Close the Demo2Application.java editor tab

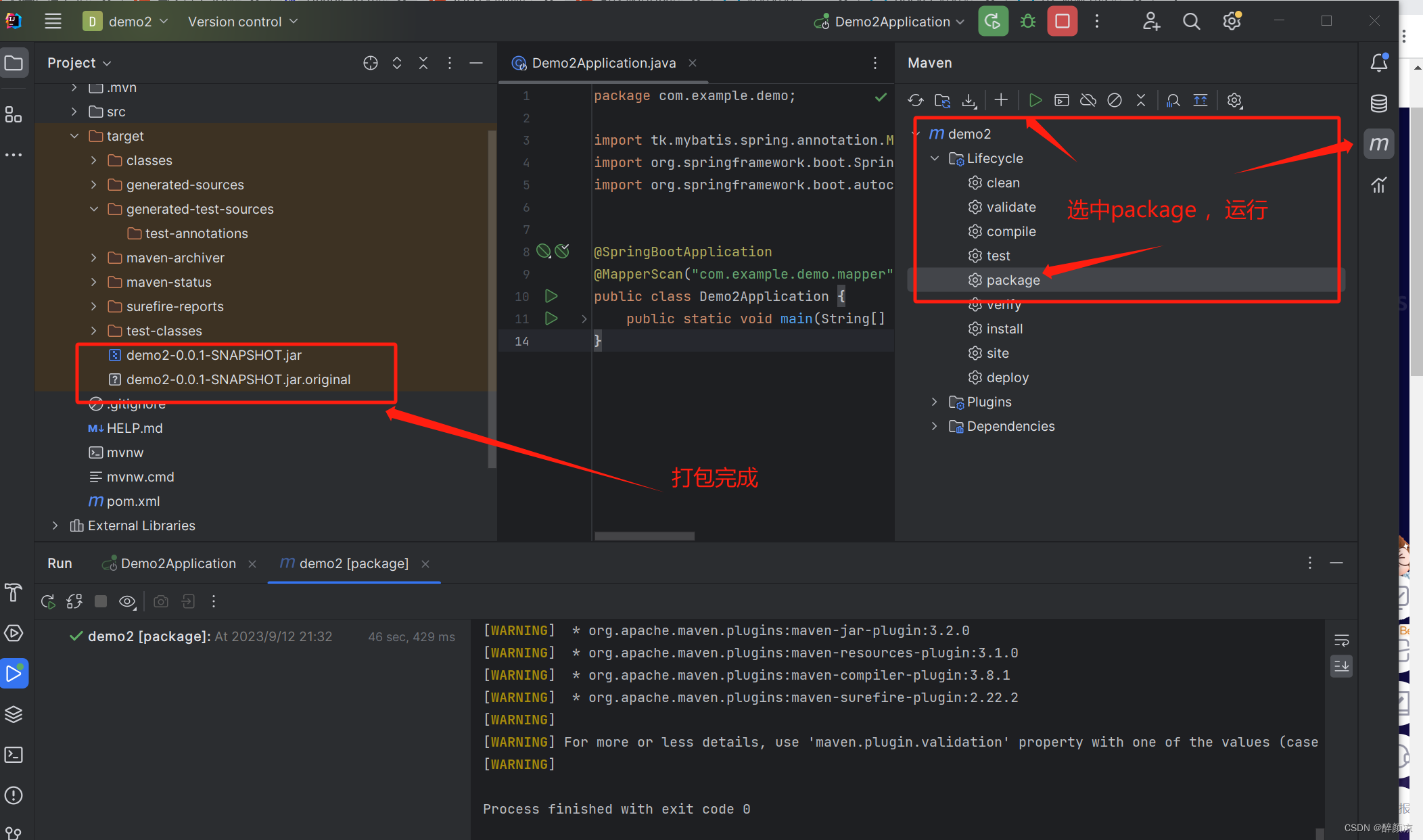[x=693, y=63]
